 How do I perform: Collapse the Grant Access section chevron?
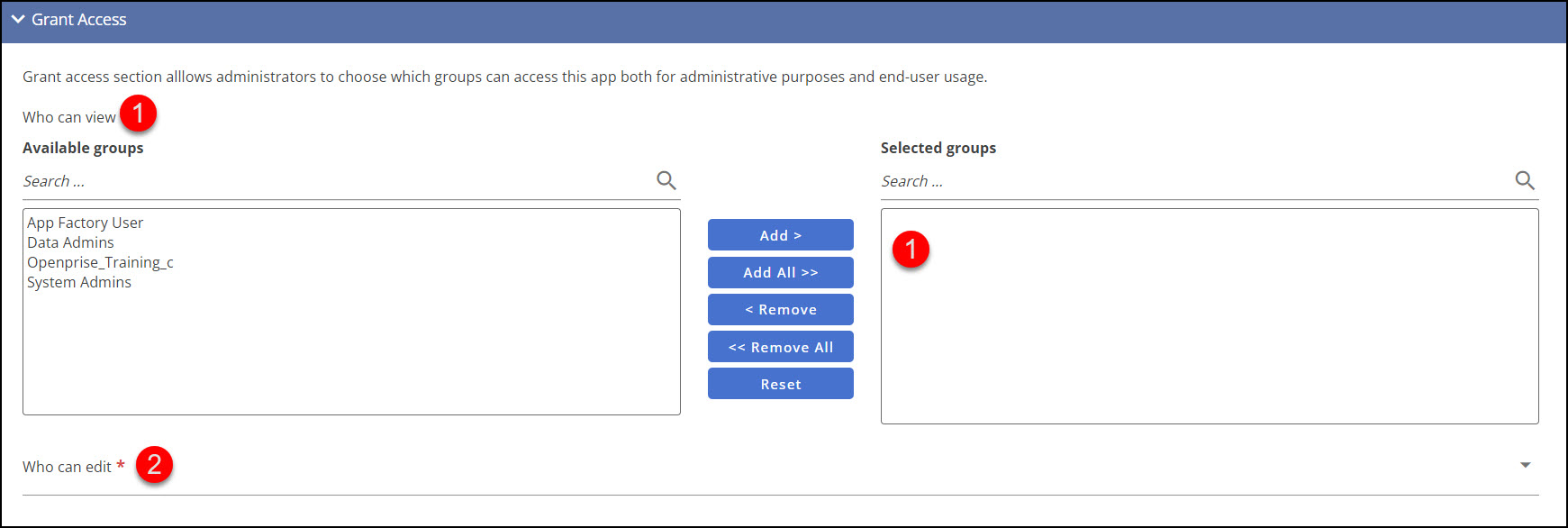(x=18, y=19)
